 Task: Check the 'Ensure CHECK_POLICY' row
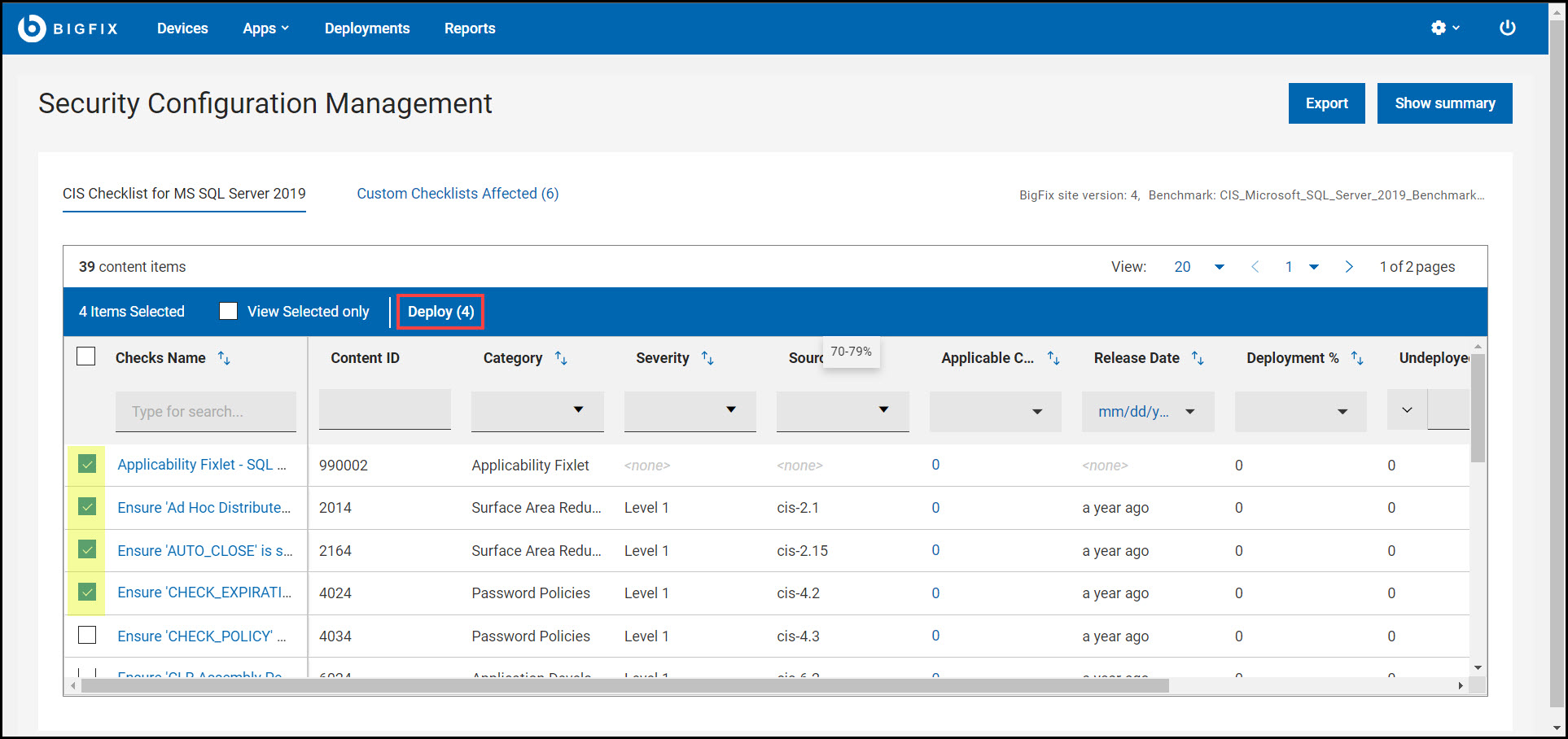click(x=86, y=635)
